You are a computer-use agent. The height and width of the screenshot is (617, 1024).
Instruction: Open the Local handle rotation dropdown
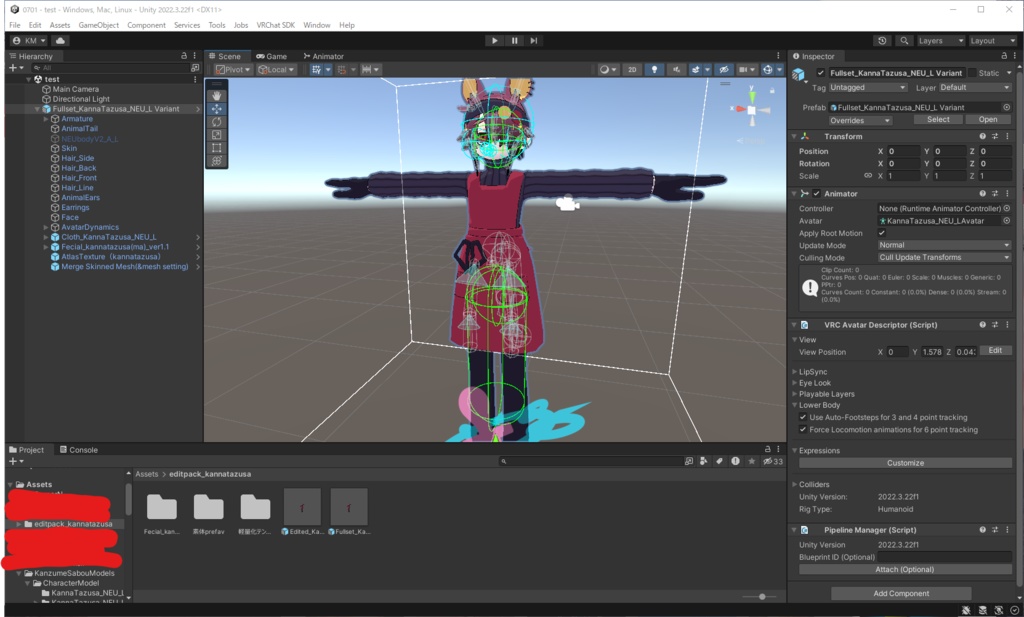(x=276, y=69)
